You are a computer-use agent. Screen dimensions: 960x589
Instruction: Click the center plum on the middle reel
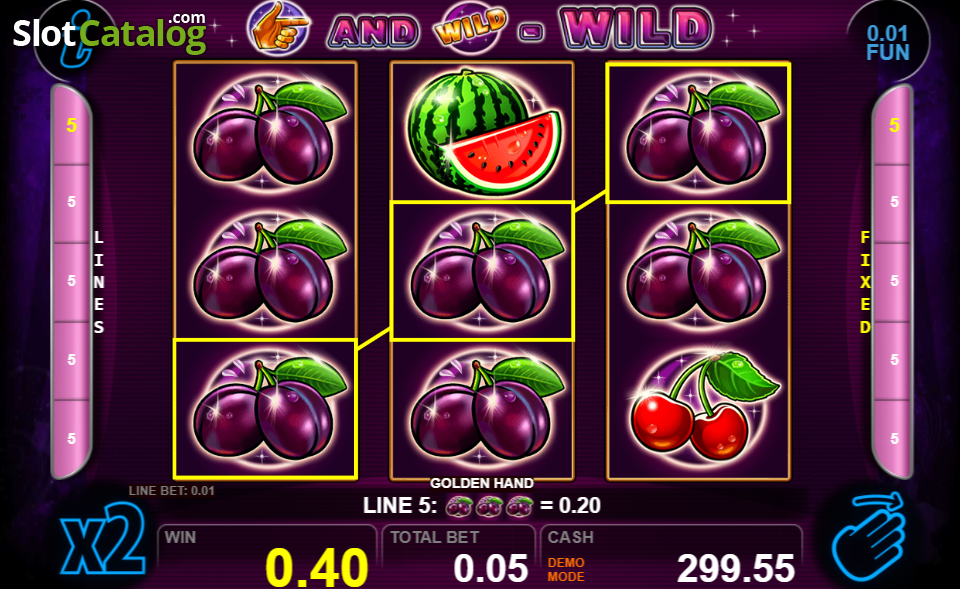click(x=482, y=271)
